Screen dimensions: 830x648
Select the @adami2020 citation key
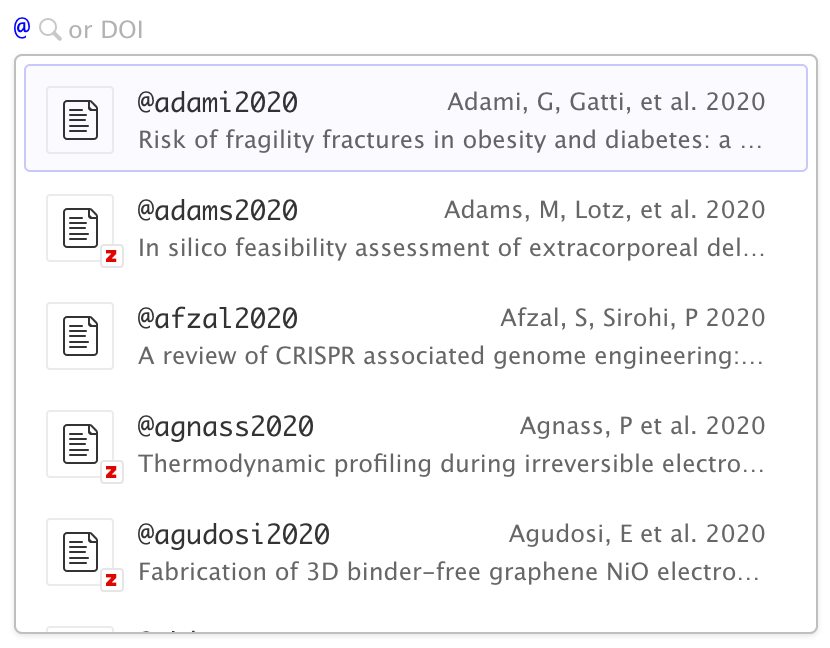[217, 103]
